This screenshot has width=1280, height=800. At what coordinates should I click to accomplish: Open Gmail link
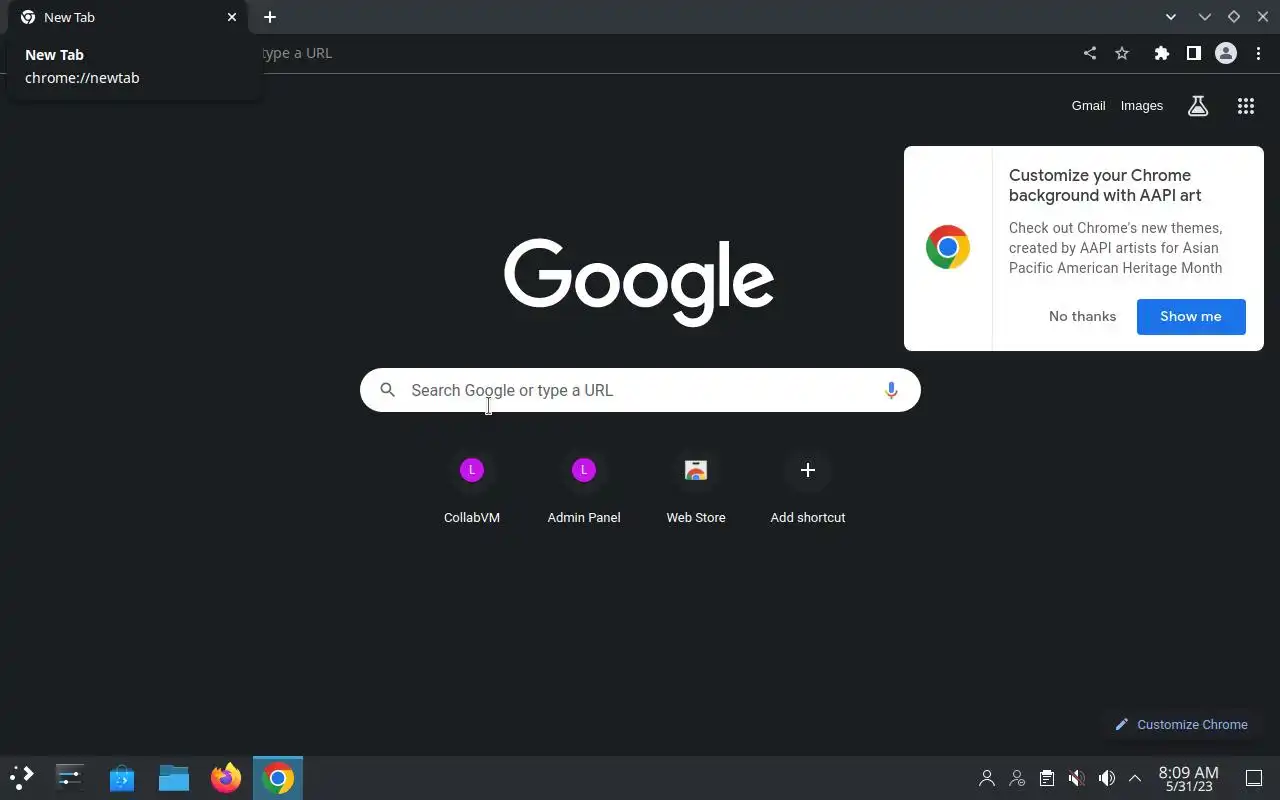pos(1088,105)
